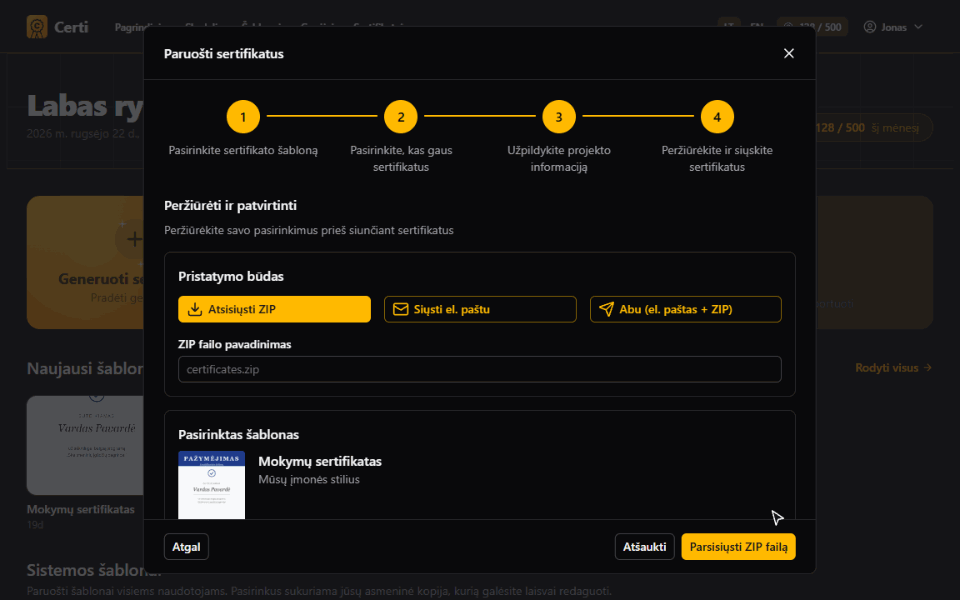Select the Atsisiųsti ZIP delivery method
The height and width of the screenshot is (600, 960).
(x=274, y=309)
